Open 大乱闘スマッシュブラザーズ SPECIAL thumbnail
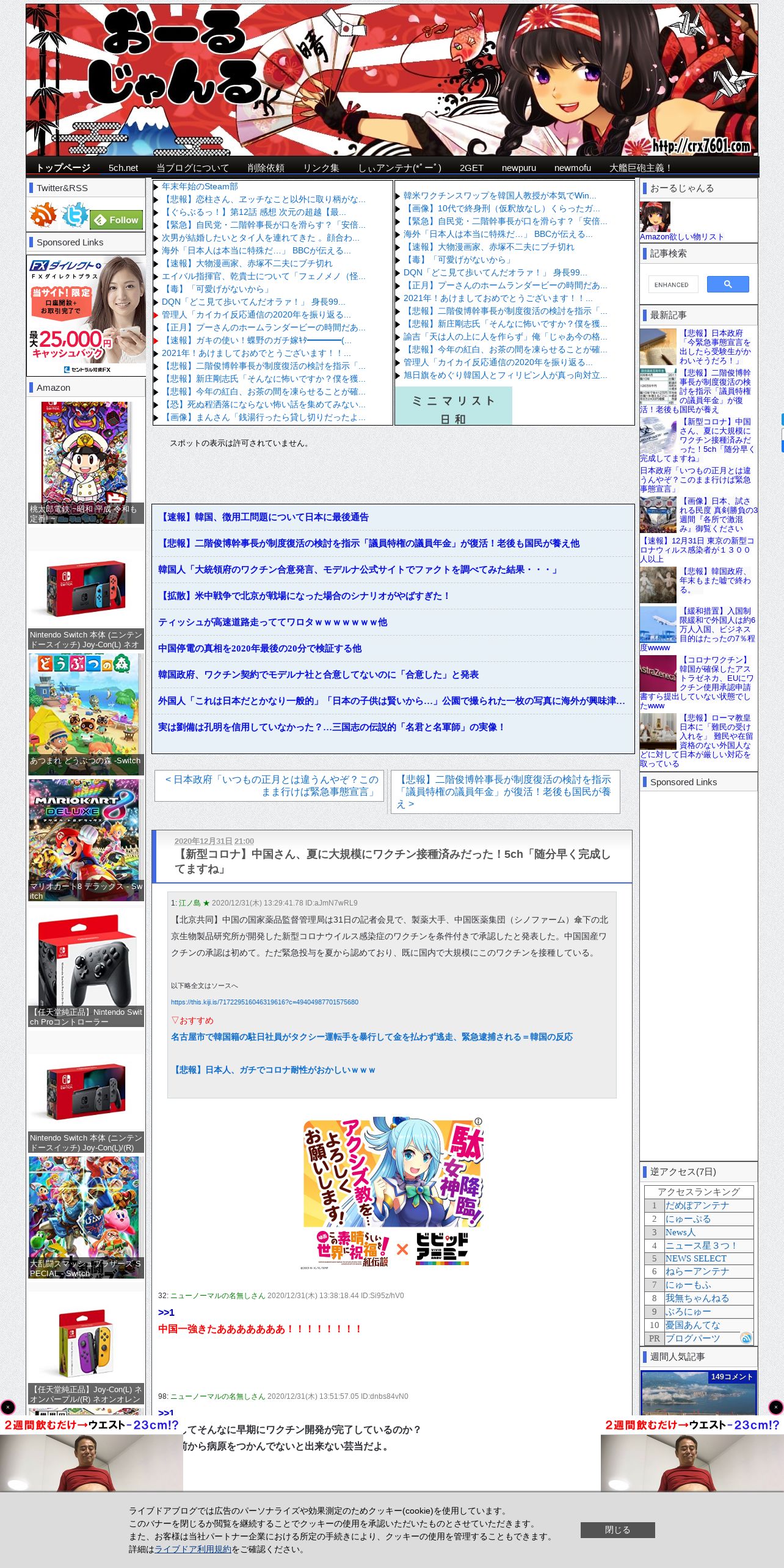This screenshot has width=784, height=1568. point(85,1217)
